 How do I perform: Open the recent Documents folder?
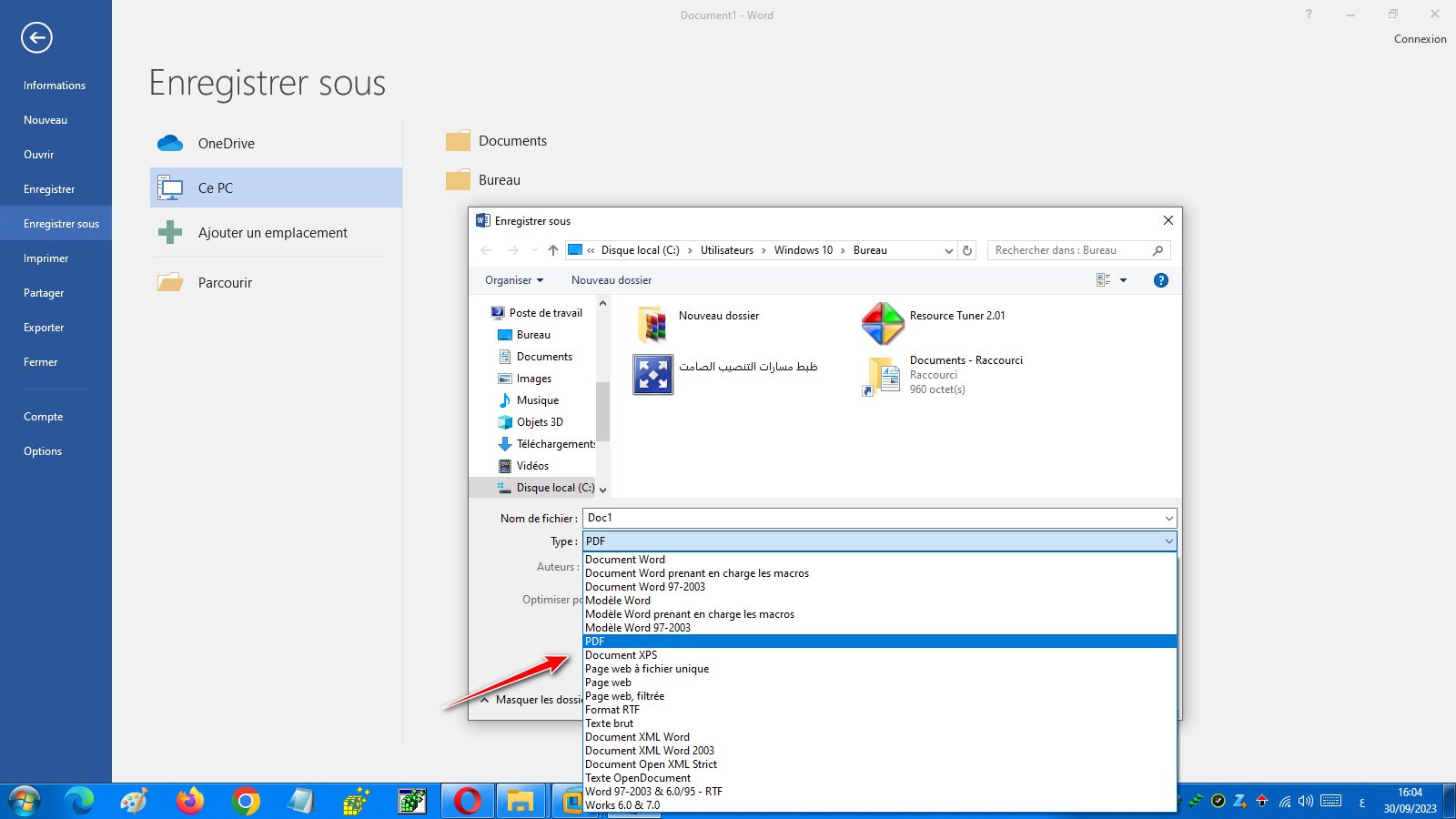click(x=497, y=140)
